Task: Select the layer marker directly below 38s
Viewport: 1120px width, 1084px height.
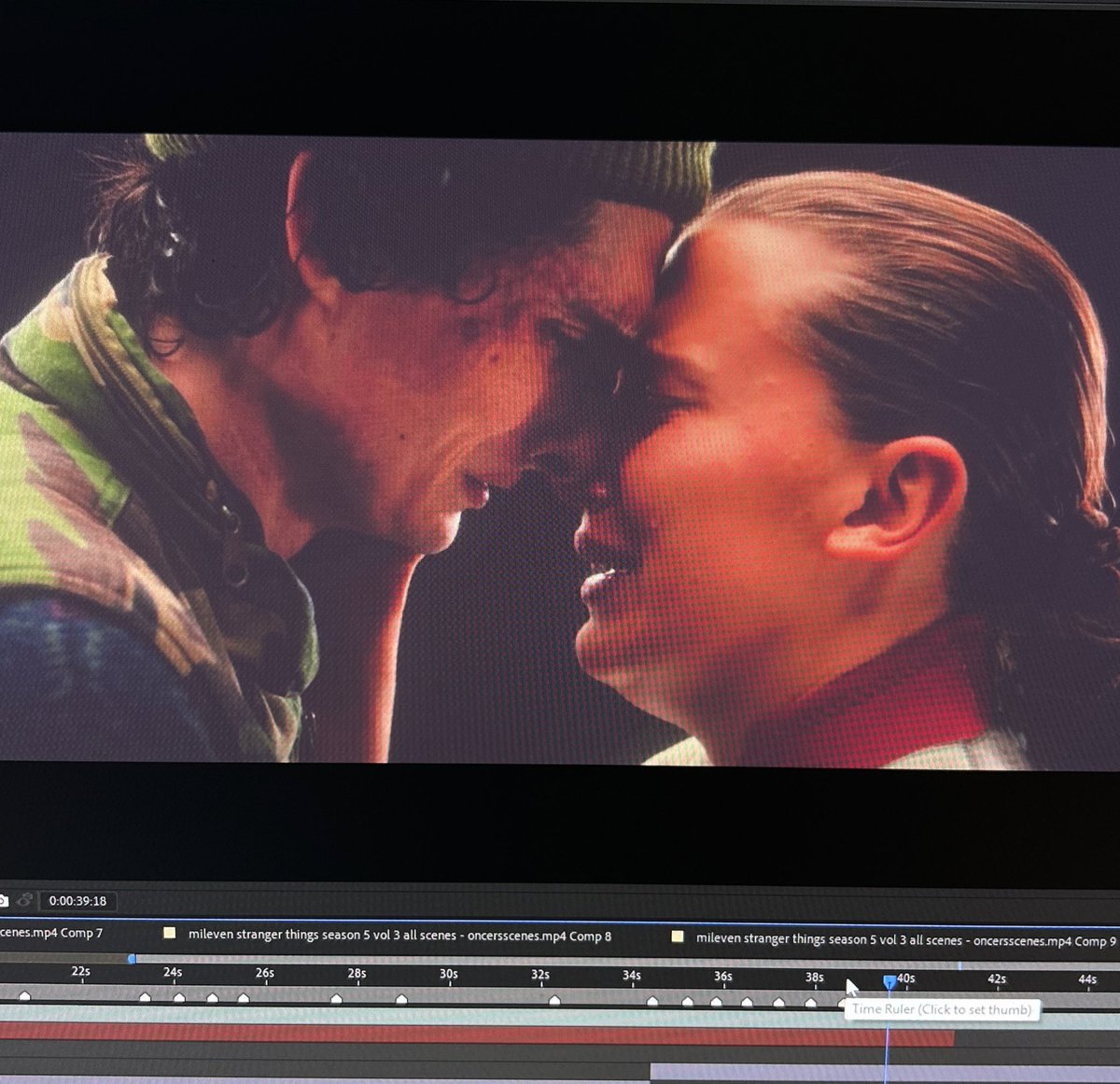Action: click(x=810, y=1003)
